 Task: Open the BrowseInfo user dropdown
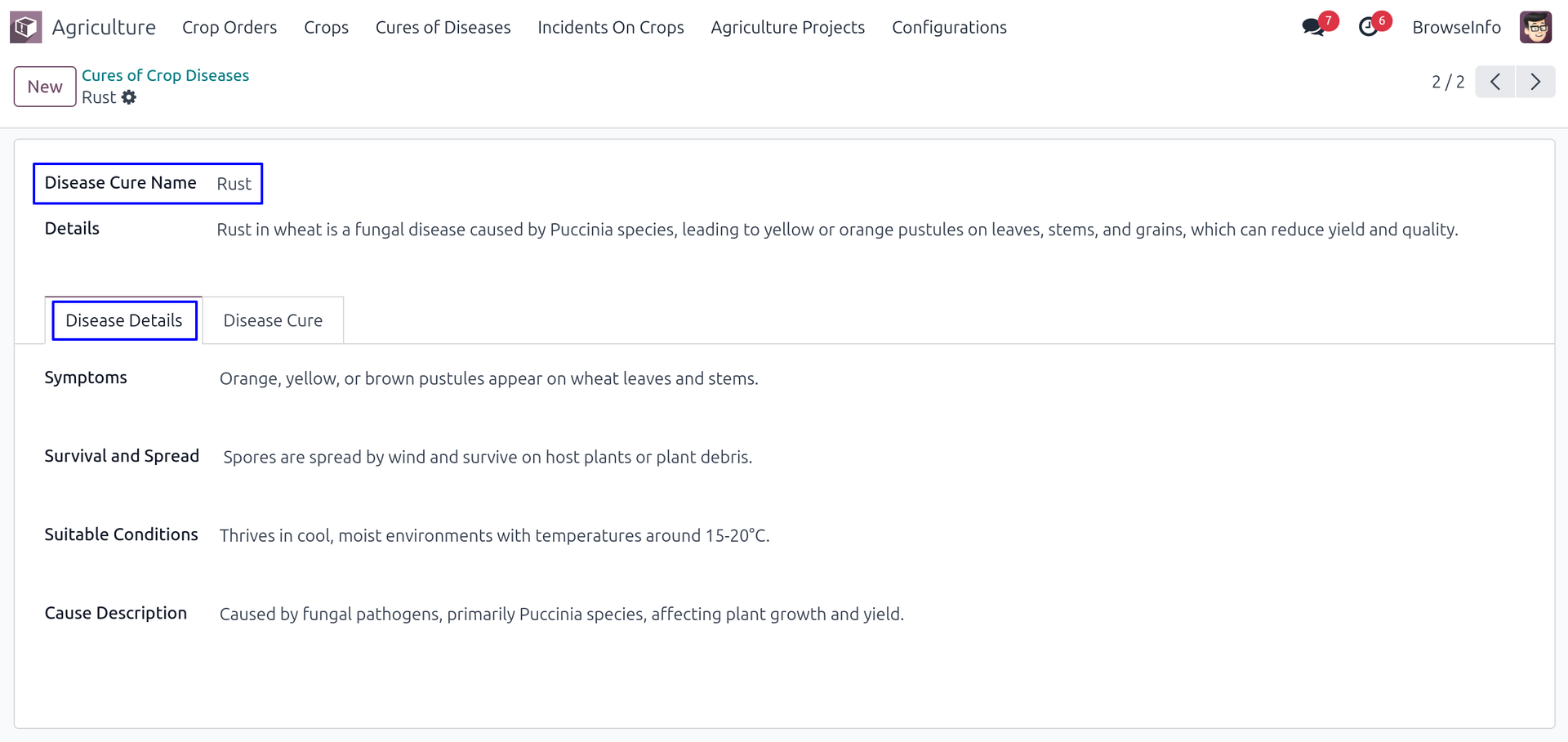1456,27
